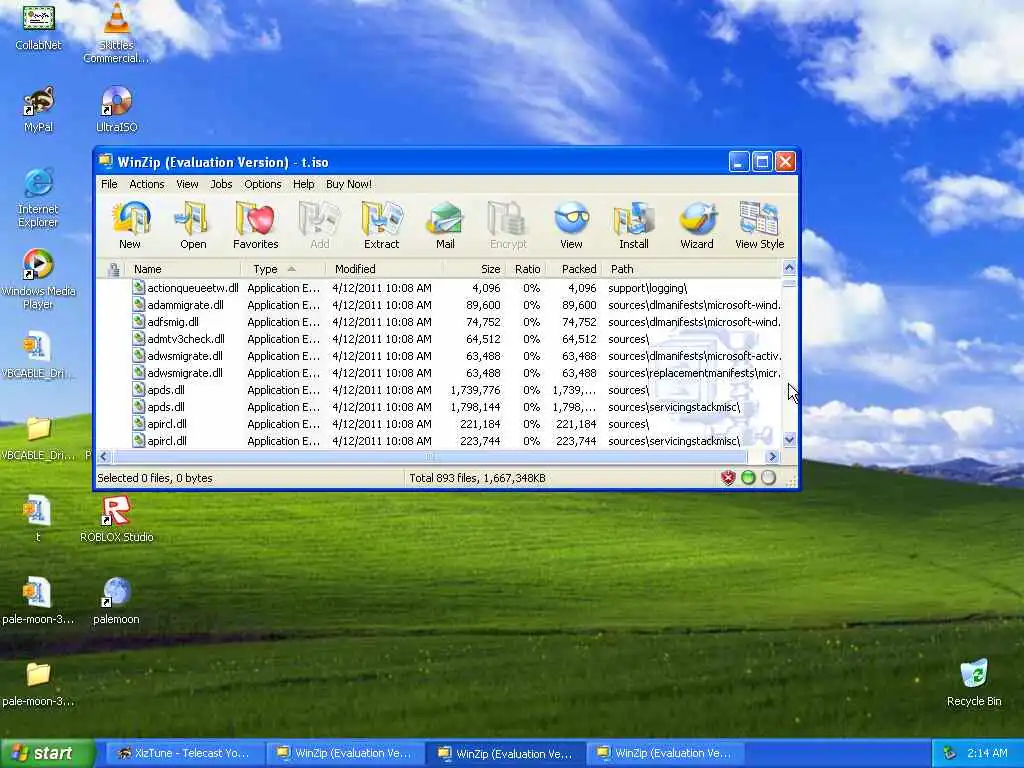Sort by the Type column header
The height and width of the screenshot is (768, 1024).
point(283,269)
